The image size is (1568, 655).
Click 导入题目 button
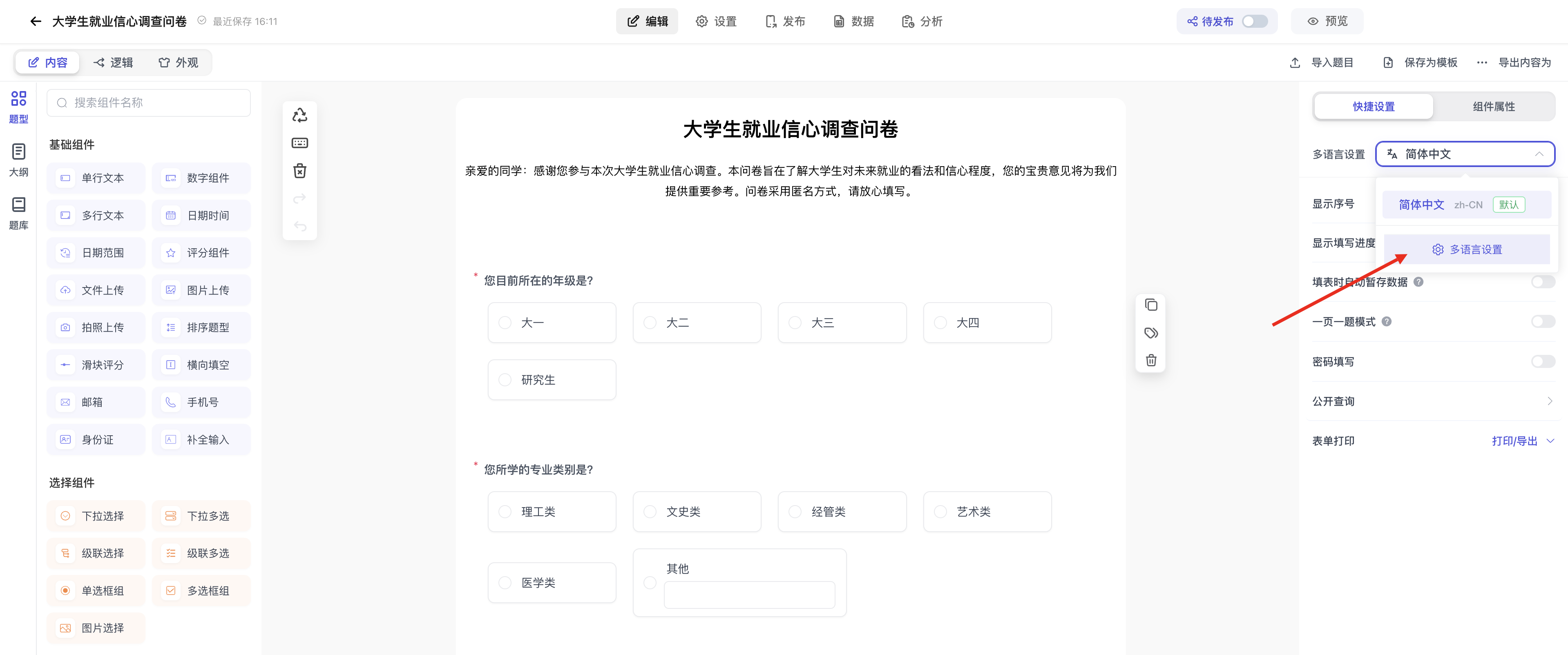1322,62
